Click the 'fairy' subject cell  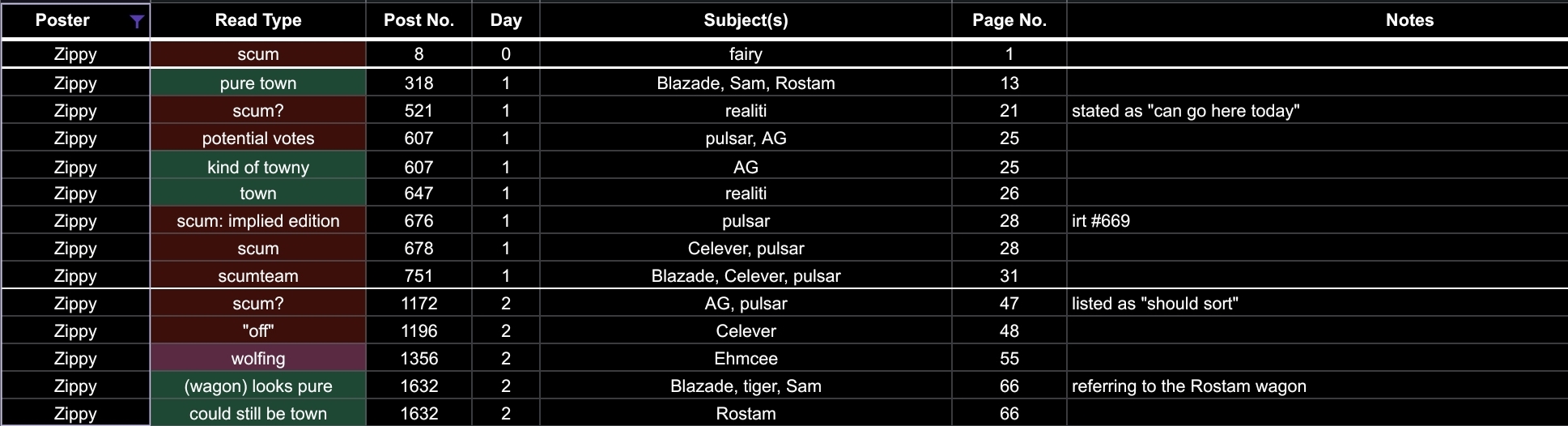746,54
